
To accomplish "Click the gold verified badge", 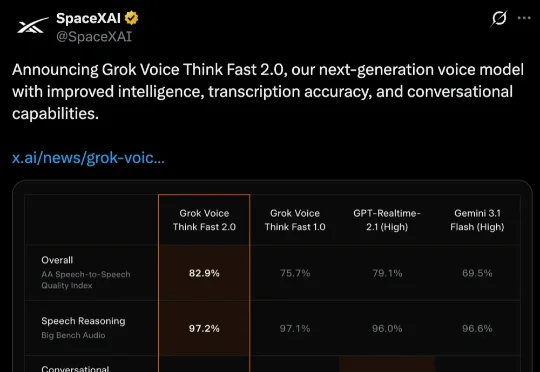I will [131, 18].
